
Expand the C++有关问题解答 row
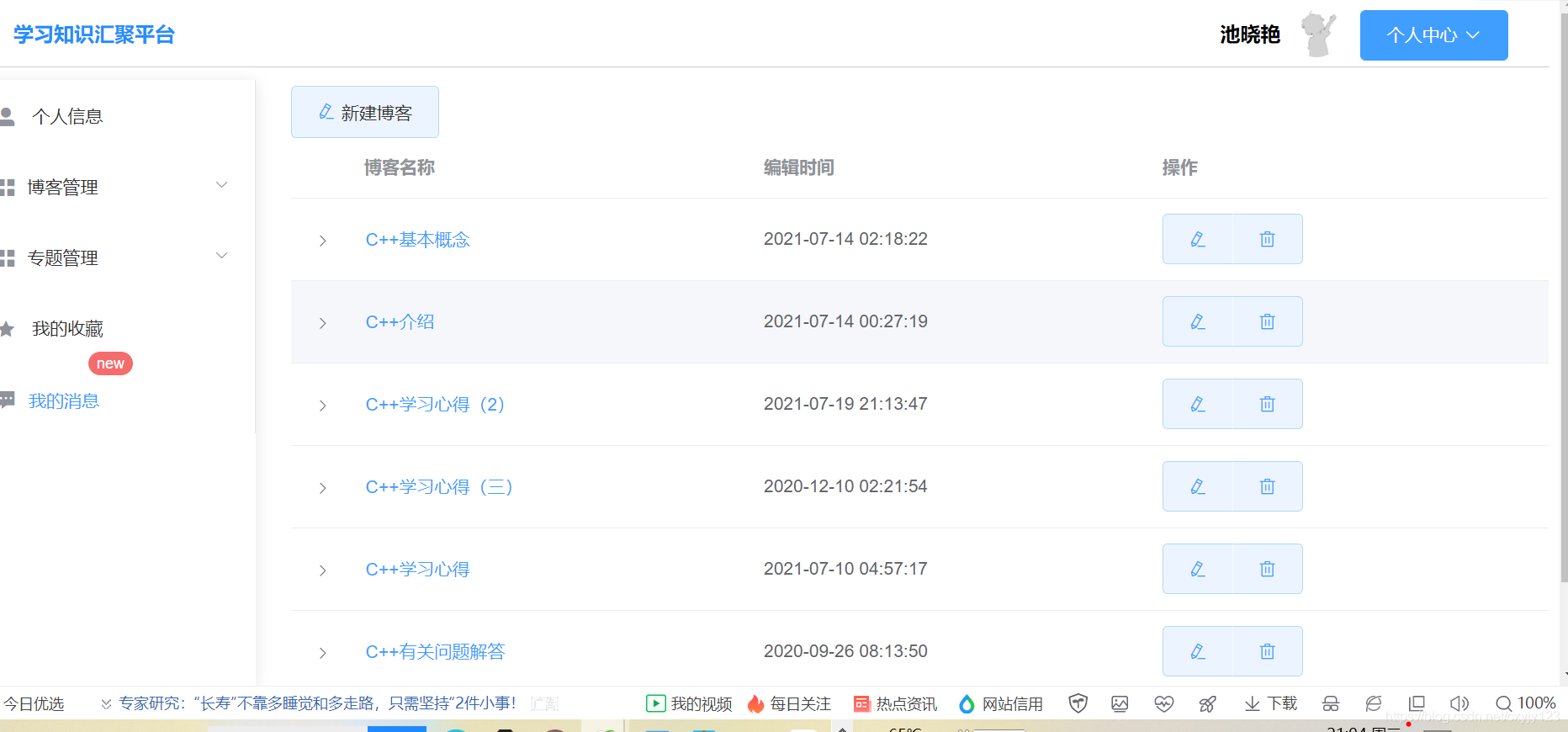[x=323, y=653]
